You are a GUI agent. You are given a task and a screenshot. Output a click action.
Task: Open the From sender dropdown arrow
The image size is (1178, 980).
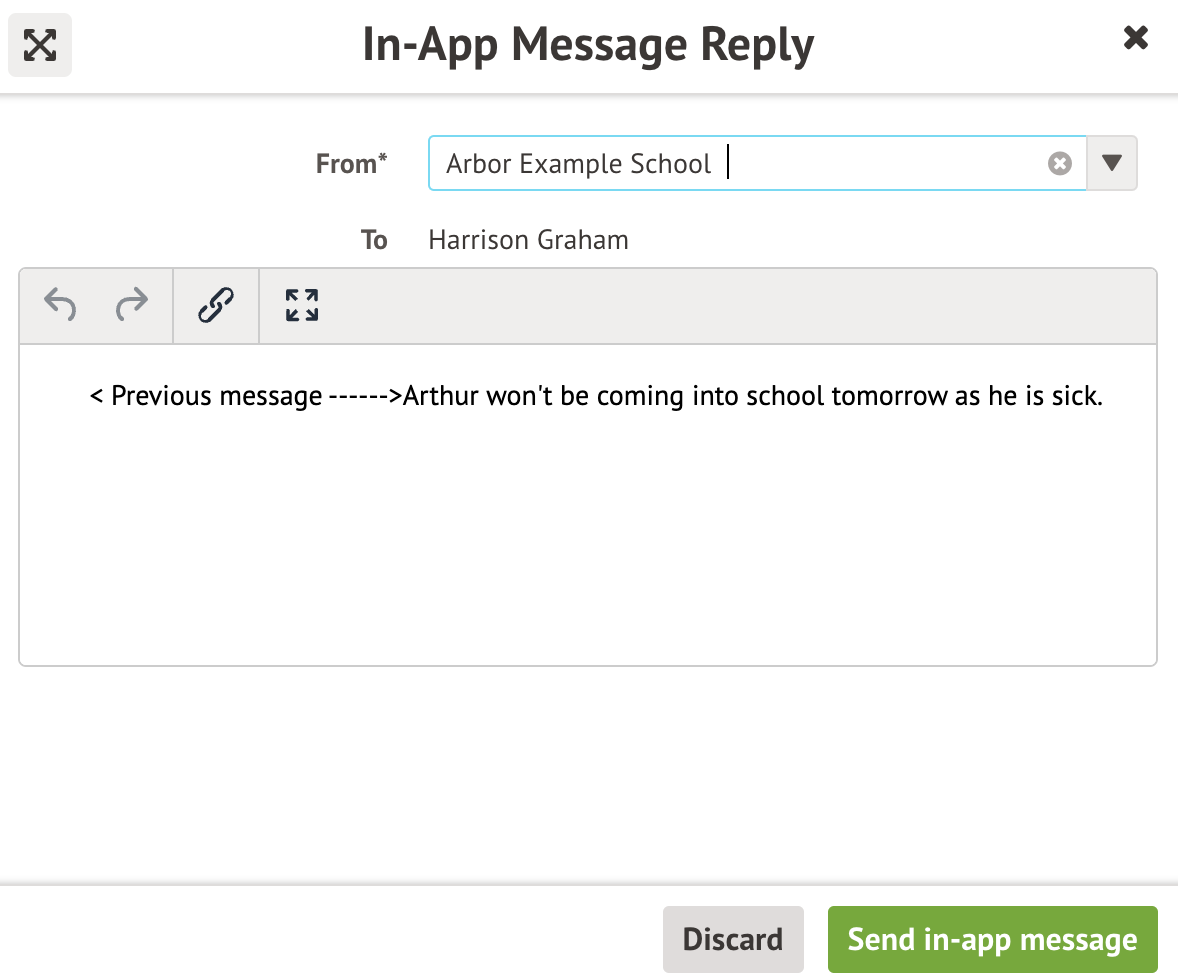(1112, 164)
